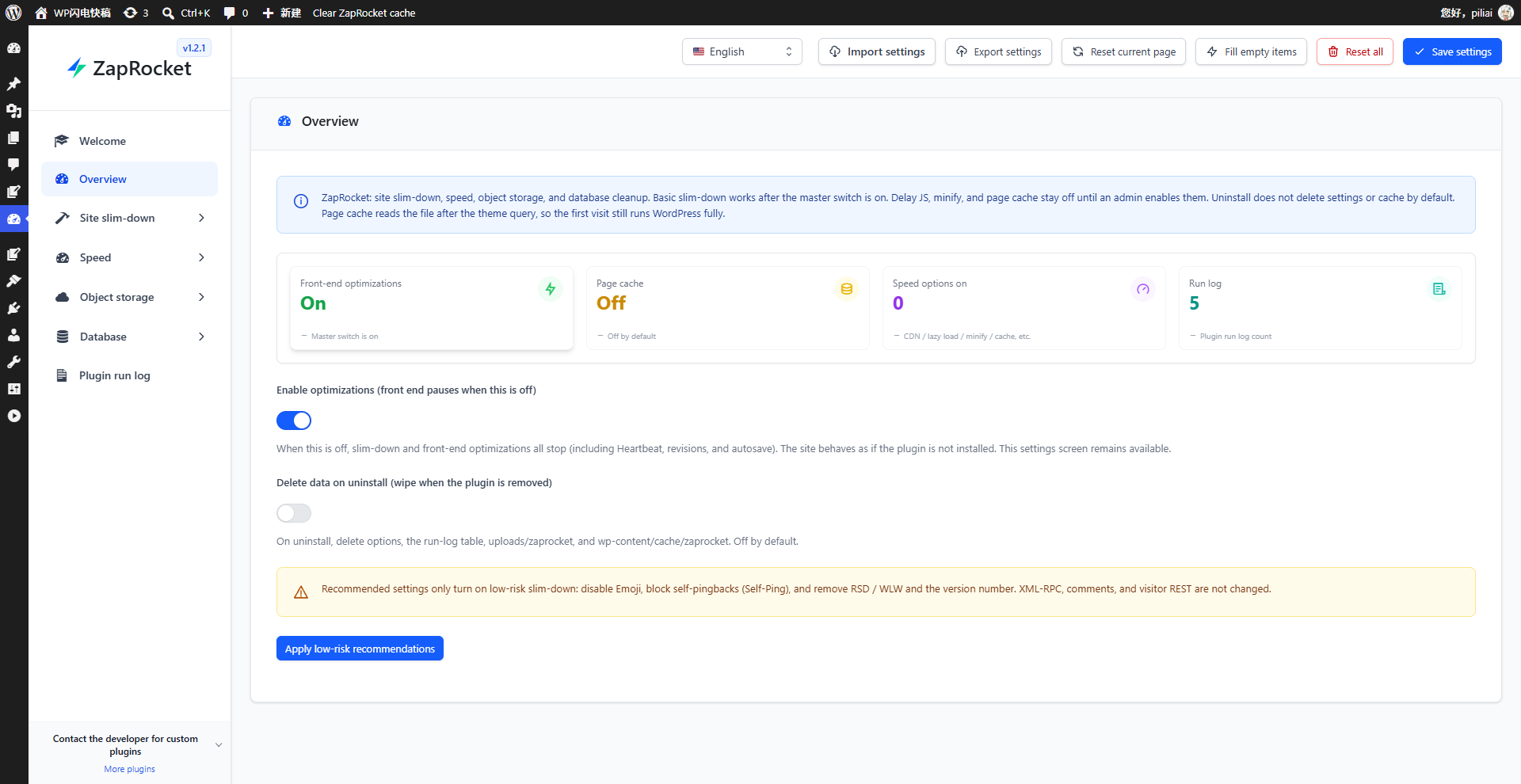Expand the Contact the developer section chevron
1521x784 pixels.
(x=219, y=745)
